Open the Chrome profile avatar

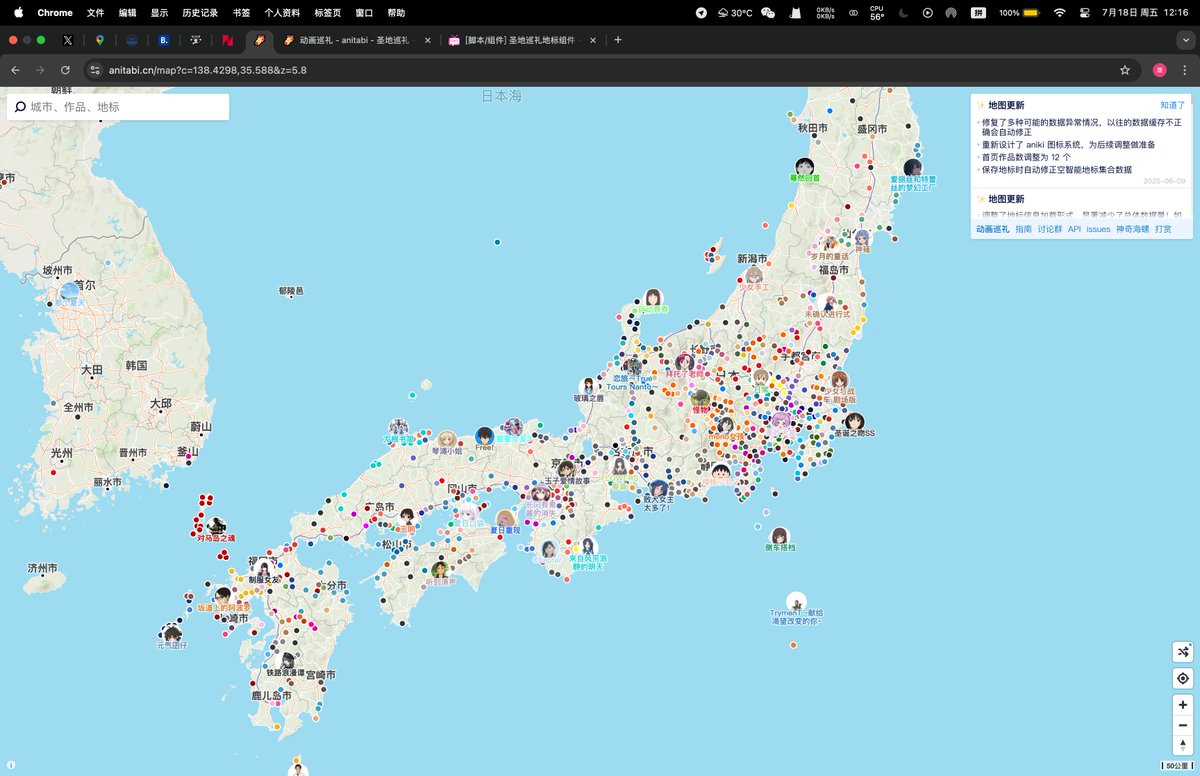coord(1159,70)
